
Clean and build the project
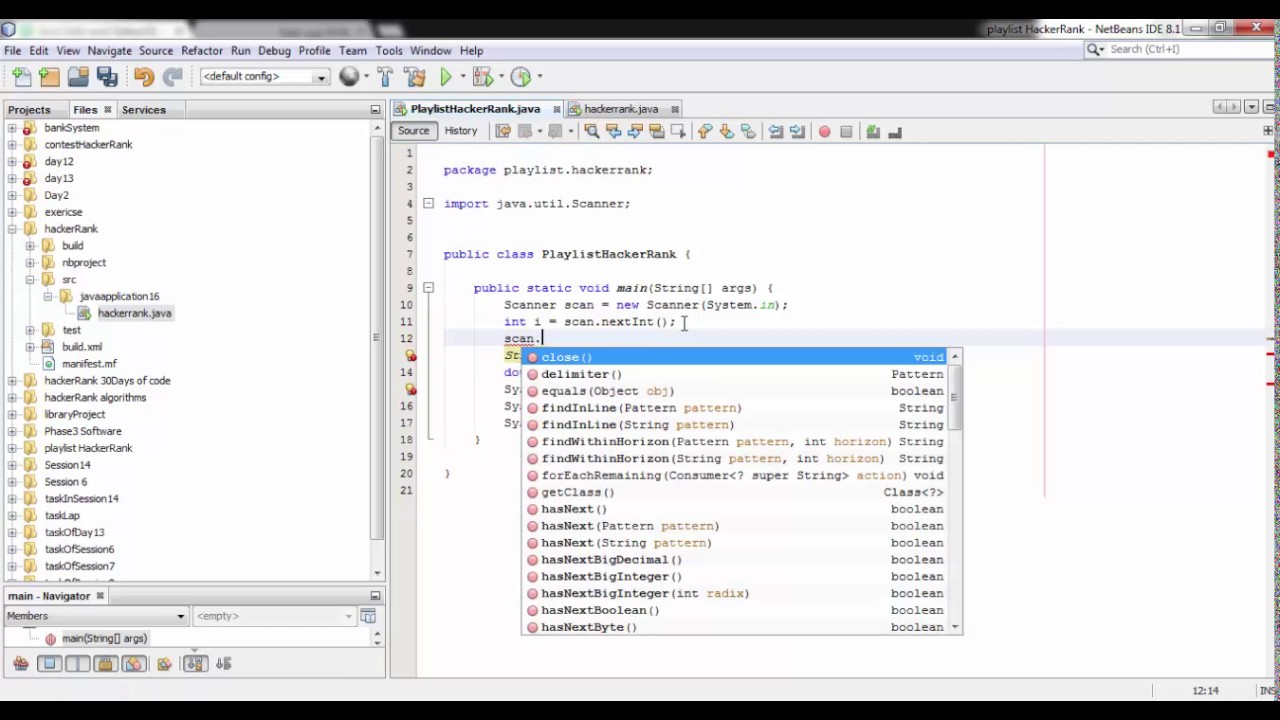click(x=415, y=76)
